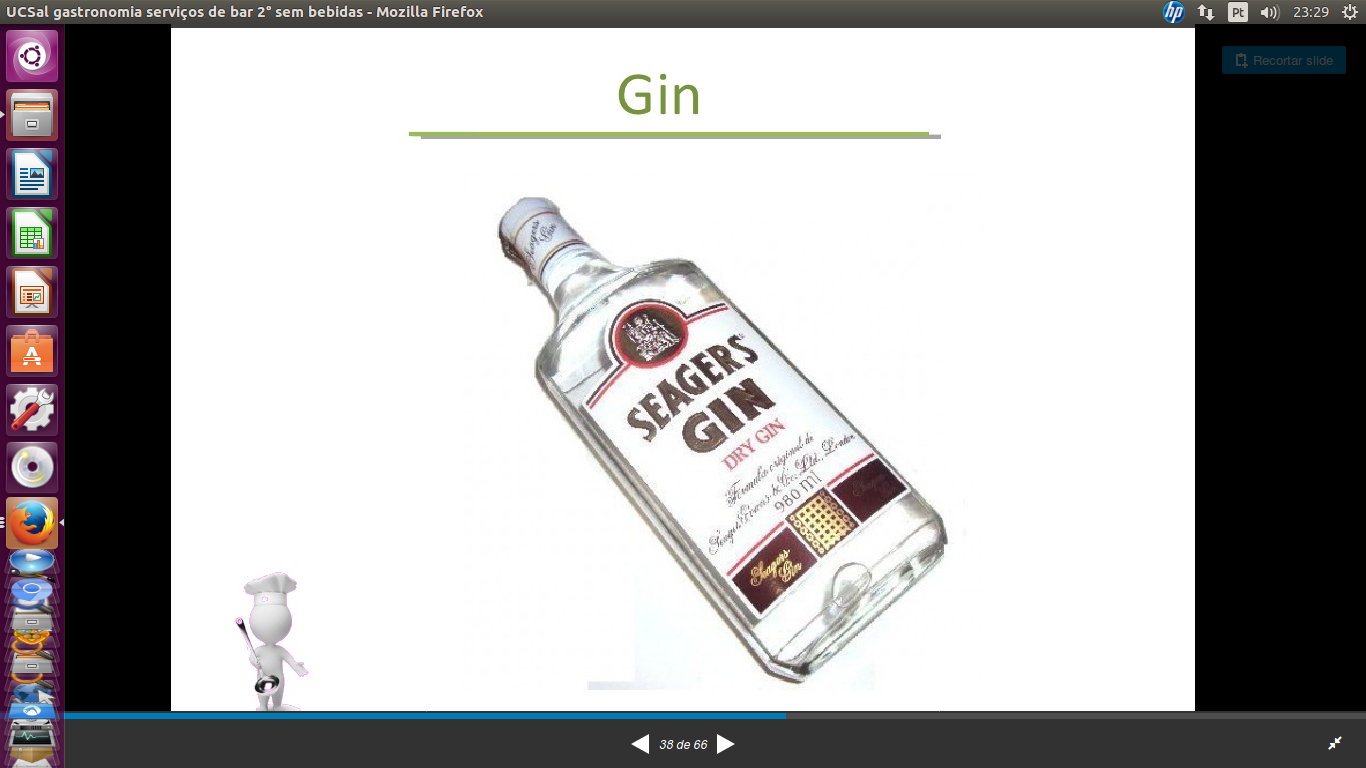The image size is (1366, 768).
Task: Launch LibreOffice Writer from the dock
Action: click(x=32, y=174)
